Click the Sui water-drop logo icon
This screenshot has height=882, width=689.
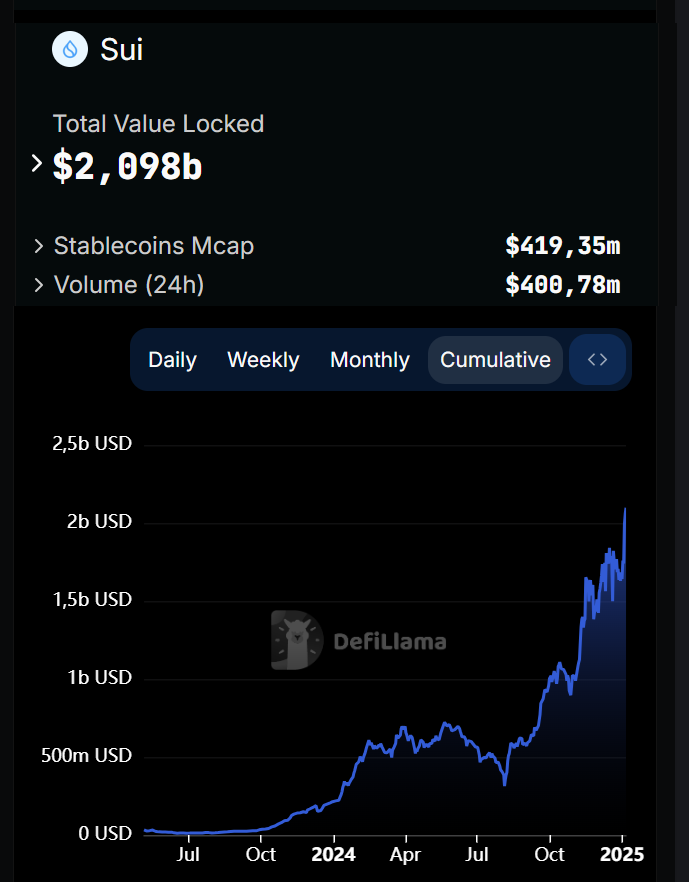click(70, 50)
